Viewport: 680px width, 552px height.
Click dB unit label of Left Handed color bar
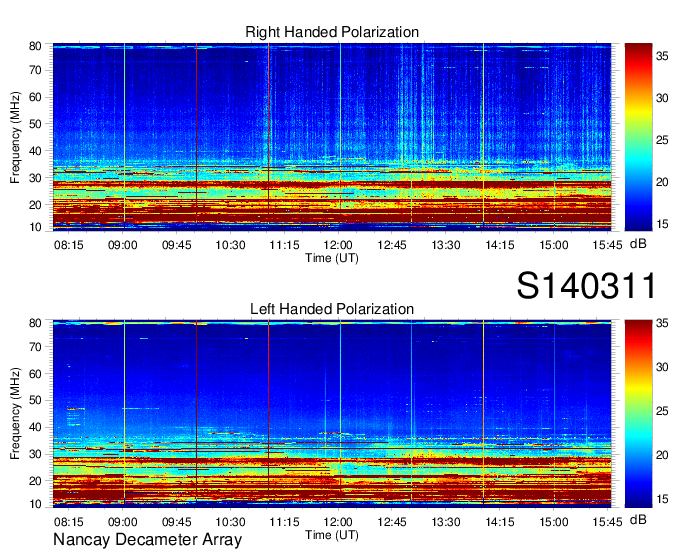click(638, 519)
